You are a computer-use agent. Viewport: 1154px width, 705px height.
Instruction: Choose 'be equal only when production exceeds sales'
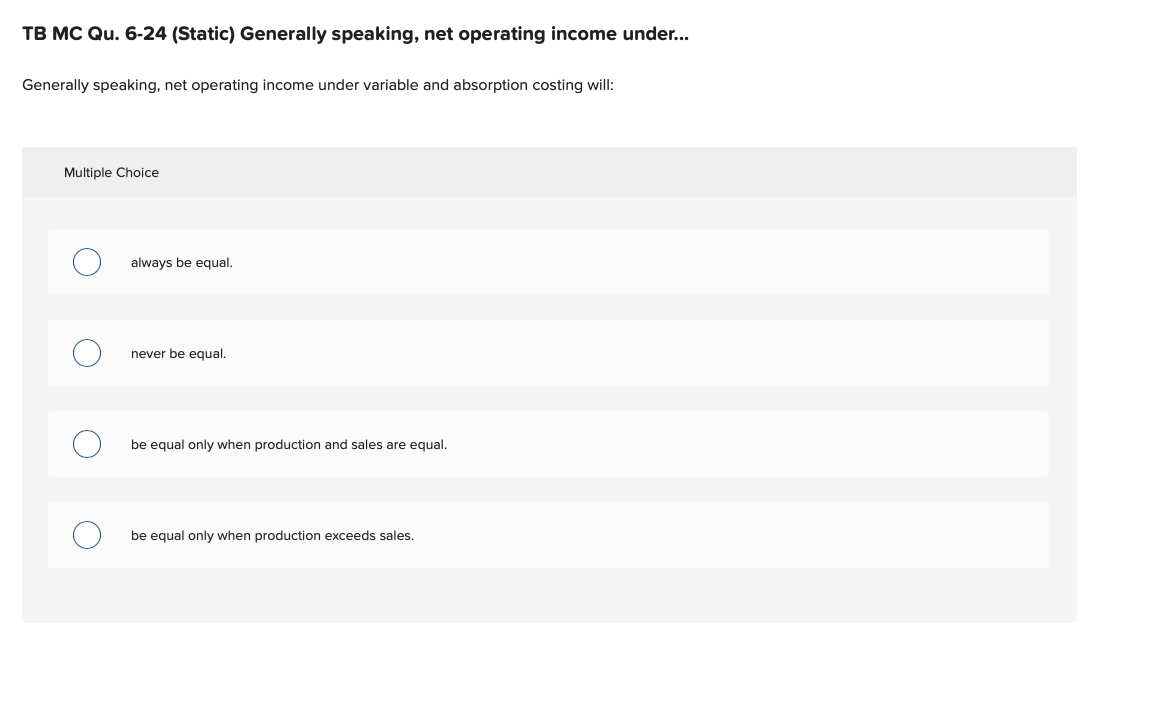point(87,534)
